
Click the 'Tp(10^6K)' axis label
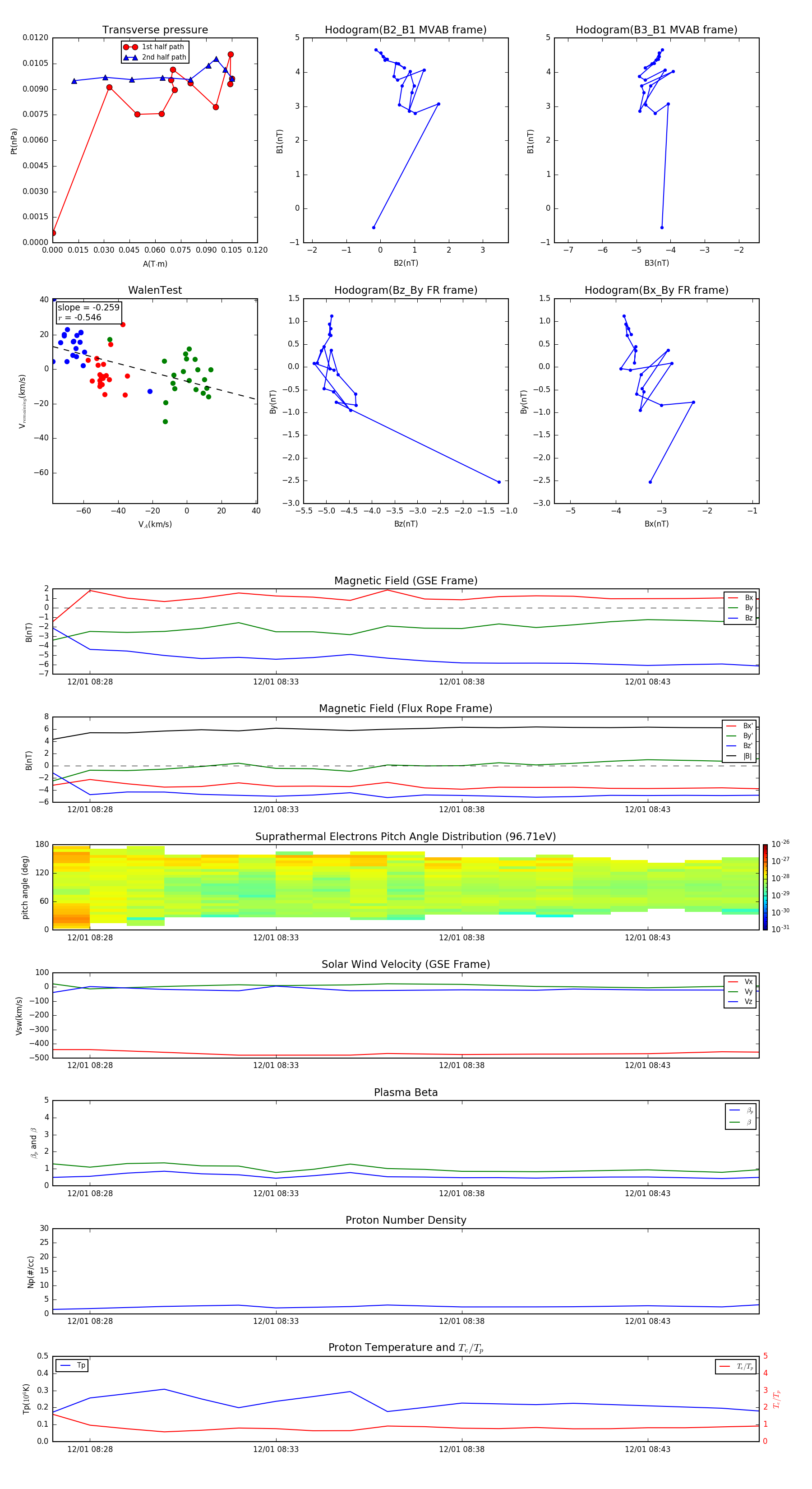26,1399
